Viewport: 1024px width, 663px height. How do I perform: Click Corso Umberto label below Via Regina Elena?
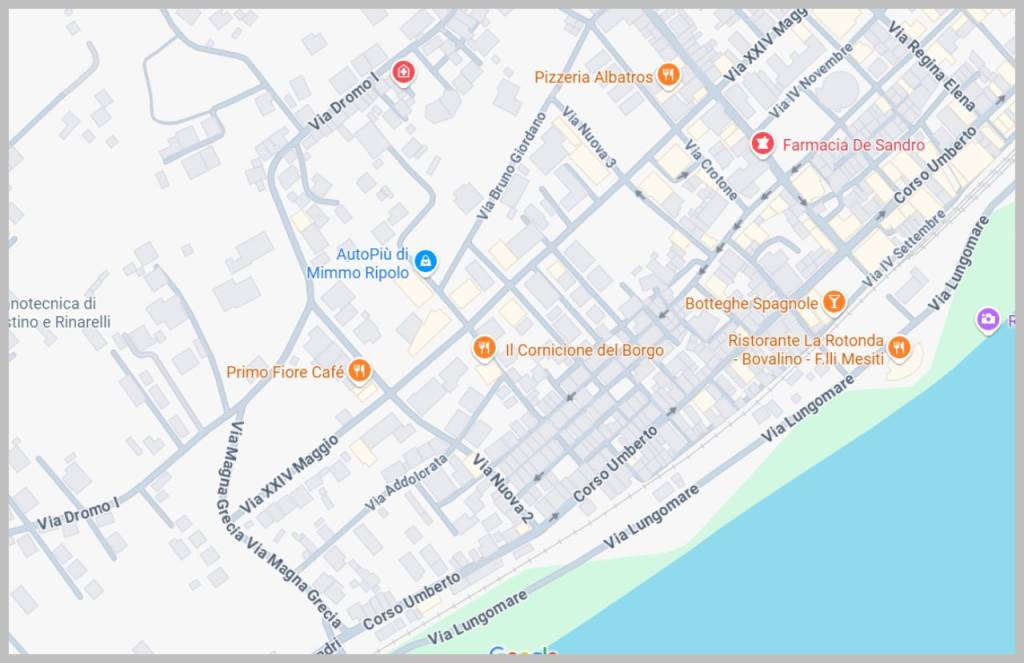(935, 165)
